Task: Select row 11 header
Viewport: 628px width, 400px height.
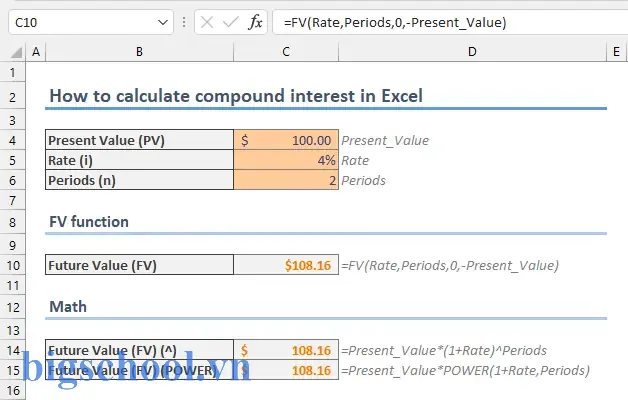Action: click(13, 285)
